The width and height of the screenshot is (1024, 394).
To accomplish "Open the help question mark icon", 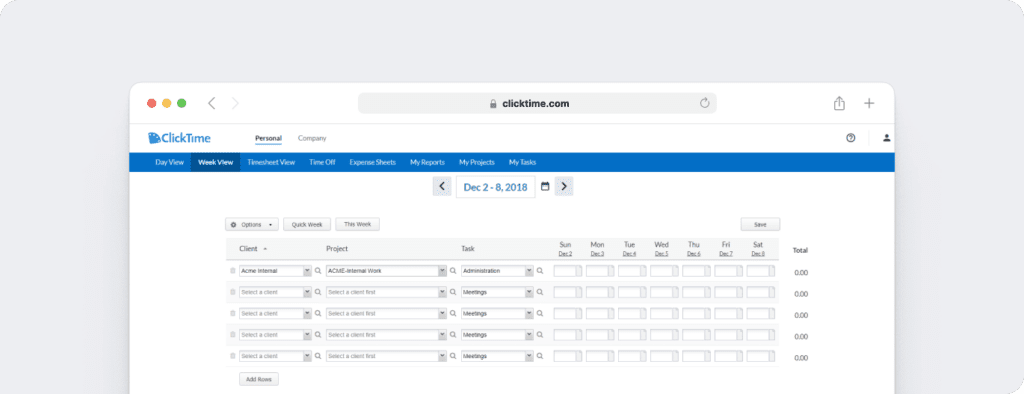I will [850, 138].
